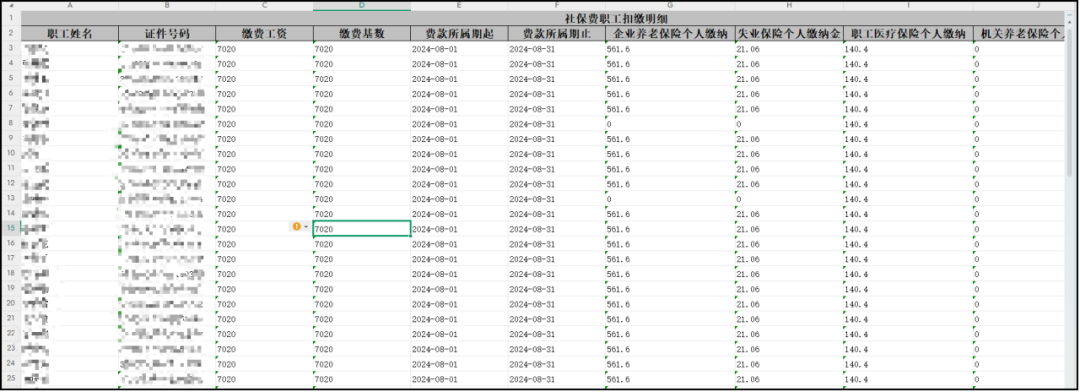Click the select-all corner triangle of the sheet

[x=10, y=6]
